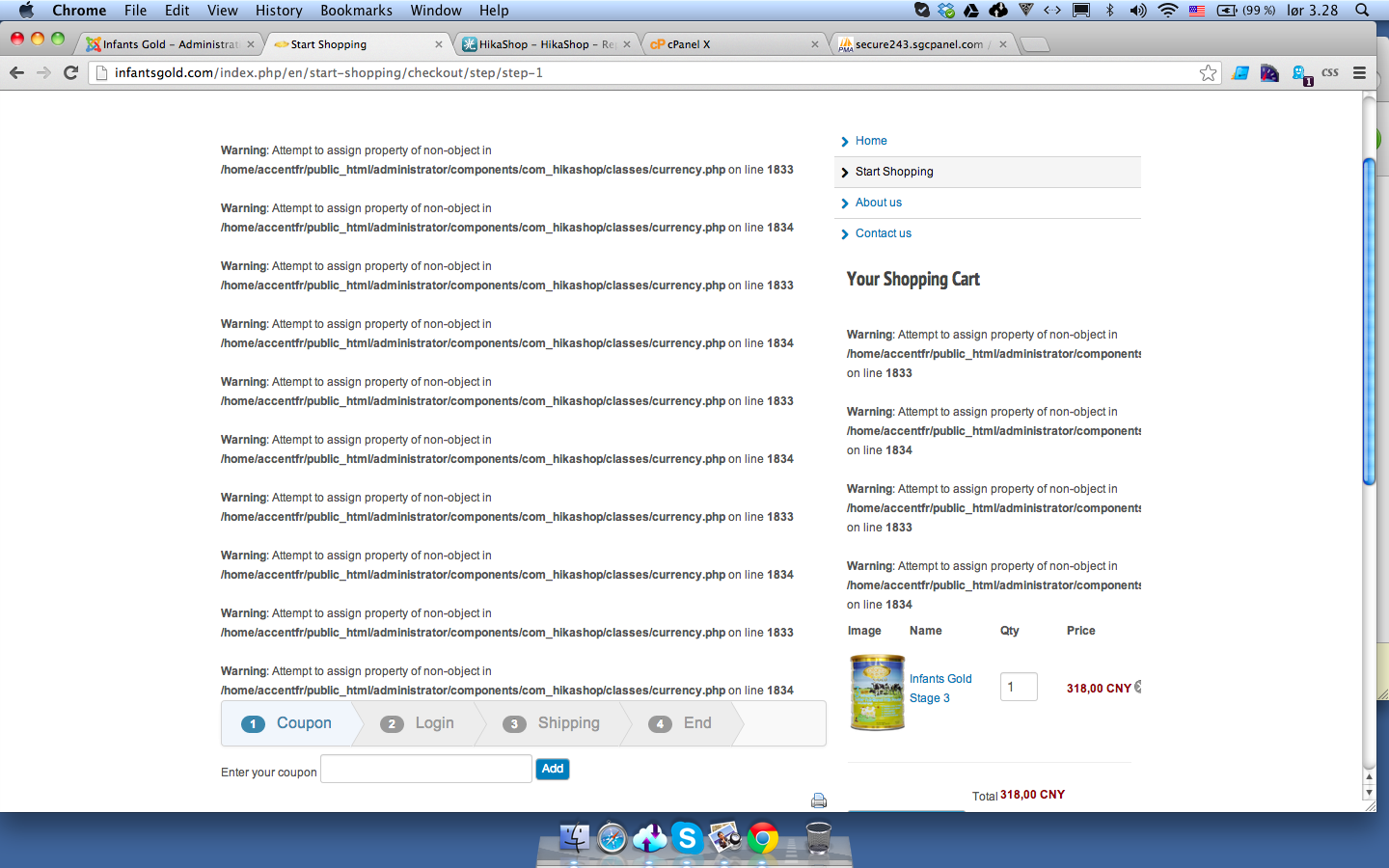Open the About us page link
This screenshot has width=1389, height=868.
click(879, 203)
